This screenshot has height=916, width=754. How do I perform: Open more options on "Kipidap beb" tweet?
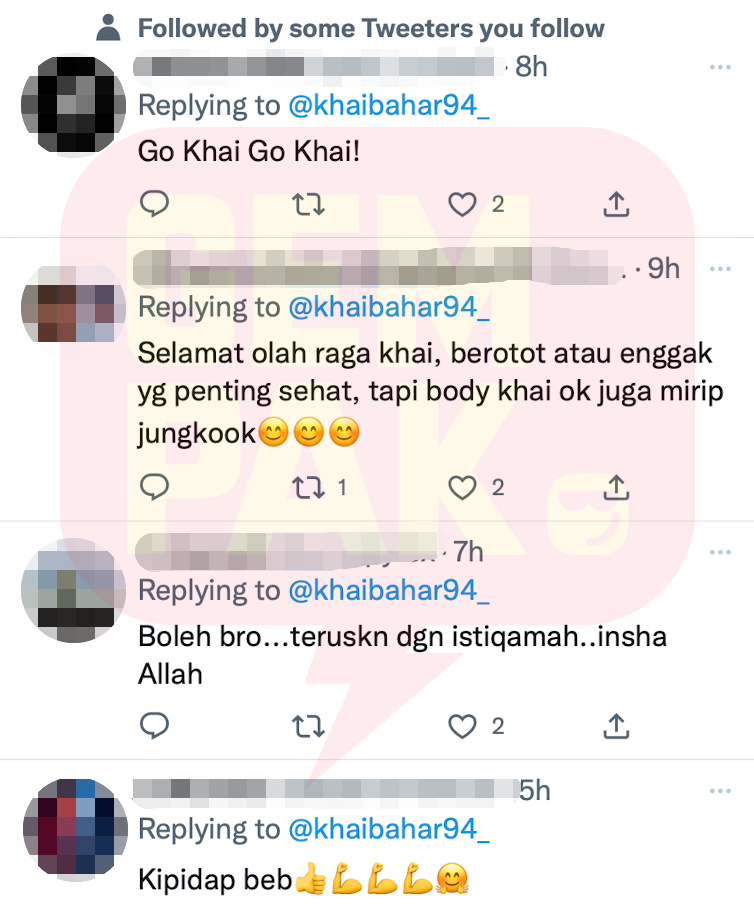(720, 791)
